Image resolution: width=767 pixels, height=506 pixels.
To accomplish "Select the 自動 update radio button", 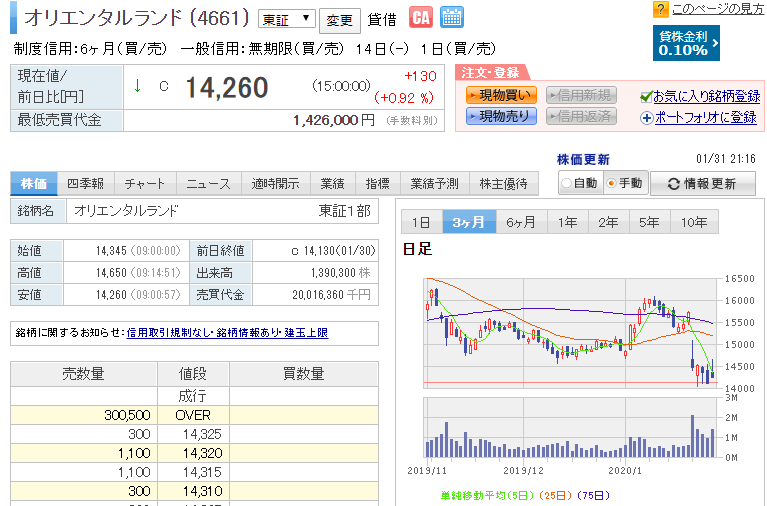I will pyautogui.click(x=566, y=183).
